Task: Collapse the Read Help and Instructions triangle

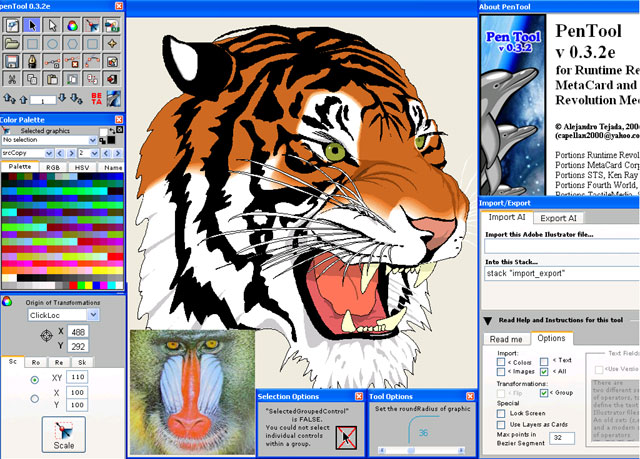Action: (x=487, y=320)
